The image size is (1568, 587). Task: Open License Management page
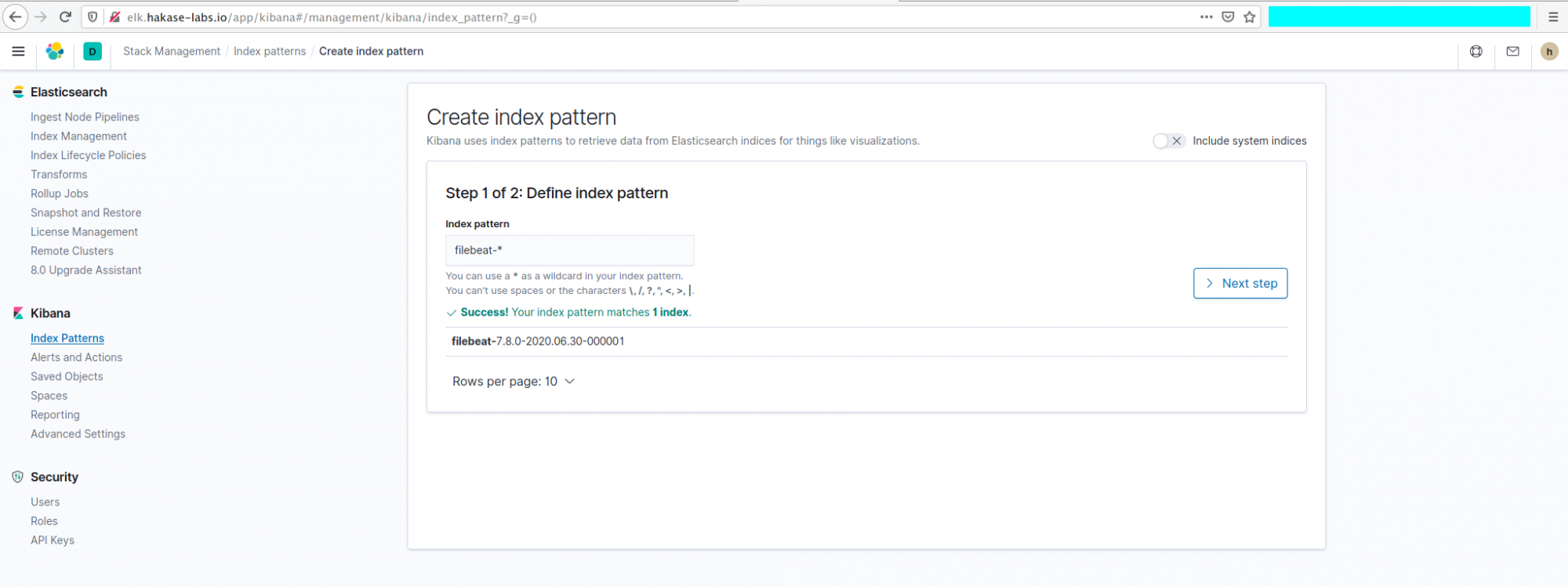[x=84, y=232]
